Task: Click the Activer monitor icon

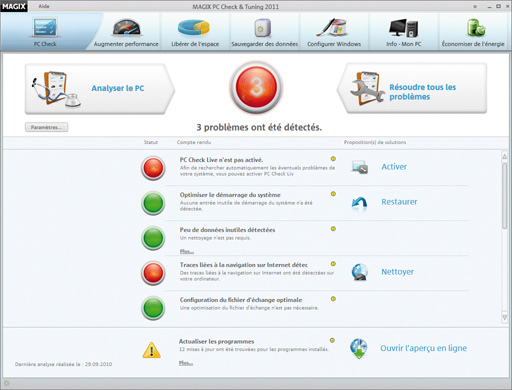Action: pos(359,167)
